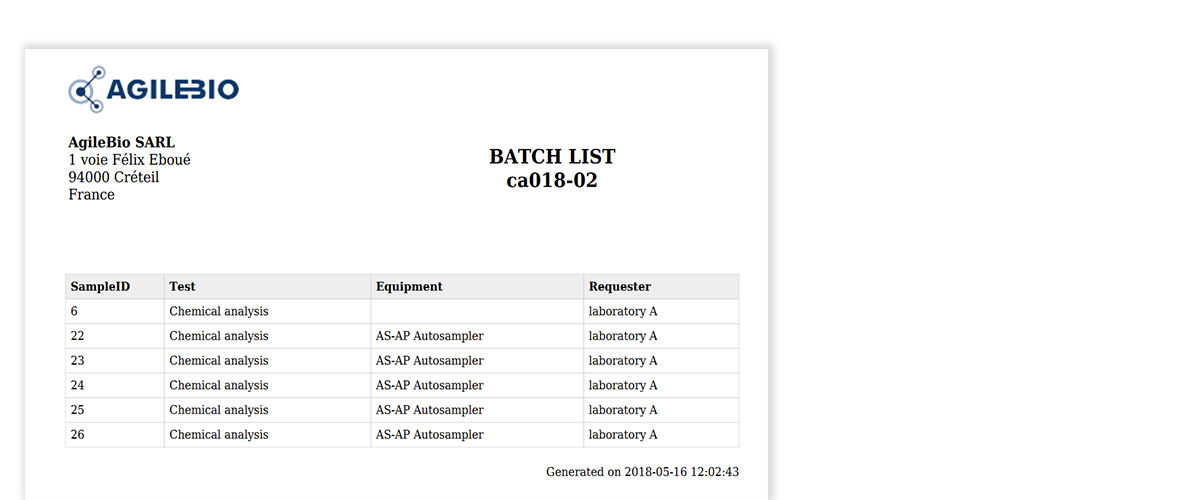The image size is (1200, 500).
Task: Click laboratory A in sample 25 row
Action: pyautogui.click(x=623, y=410)
